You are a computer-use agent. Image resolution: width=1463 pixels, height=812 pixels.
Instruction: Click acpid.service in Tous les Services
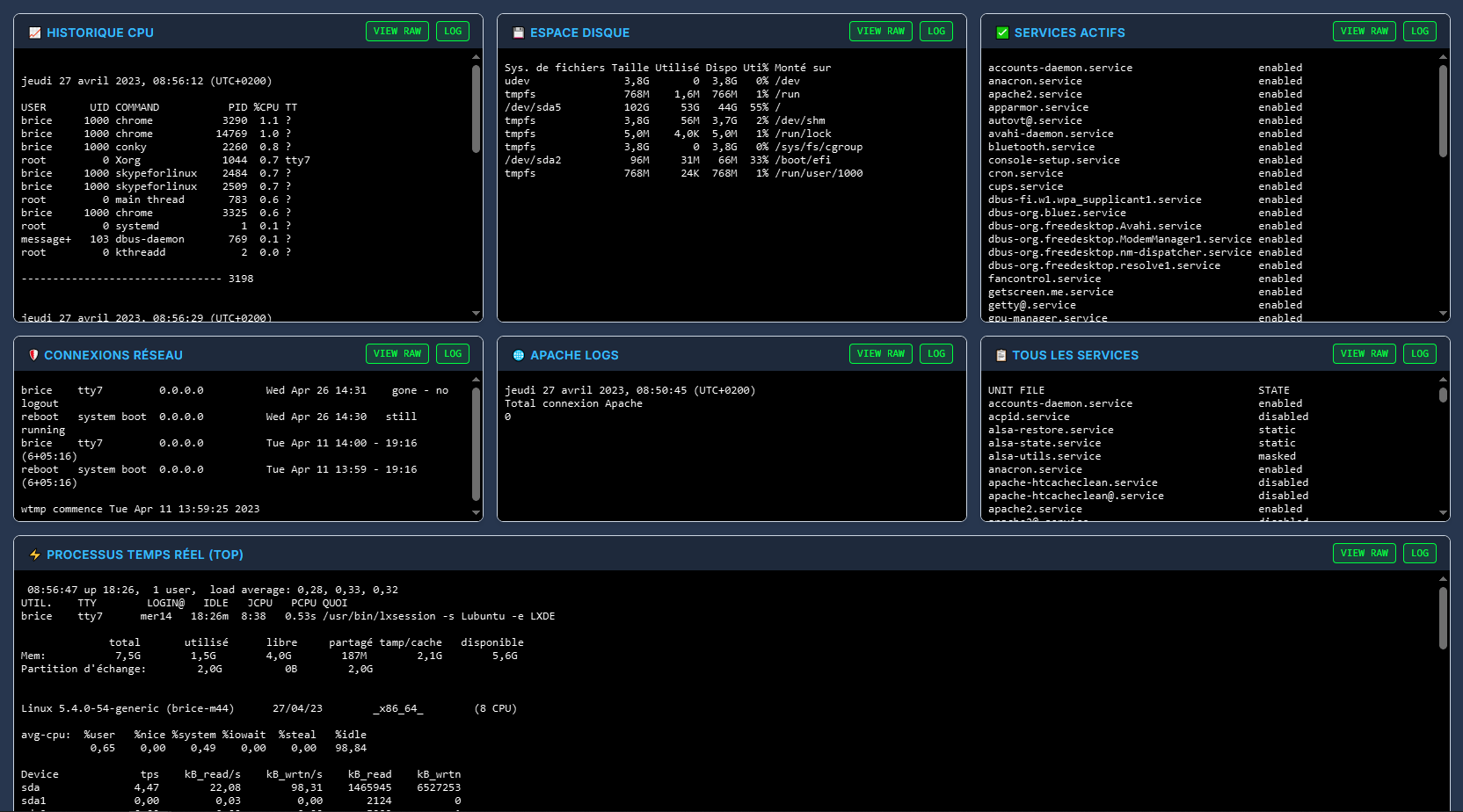click(x=1029, y=417)
